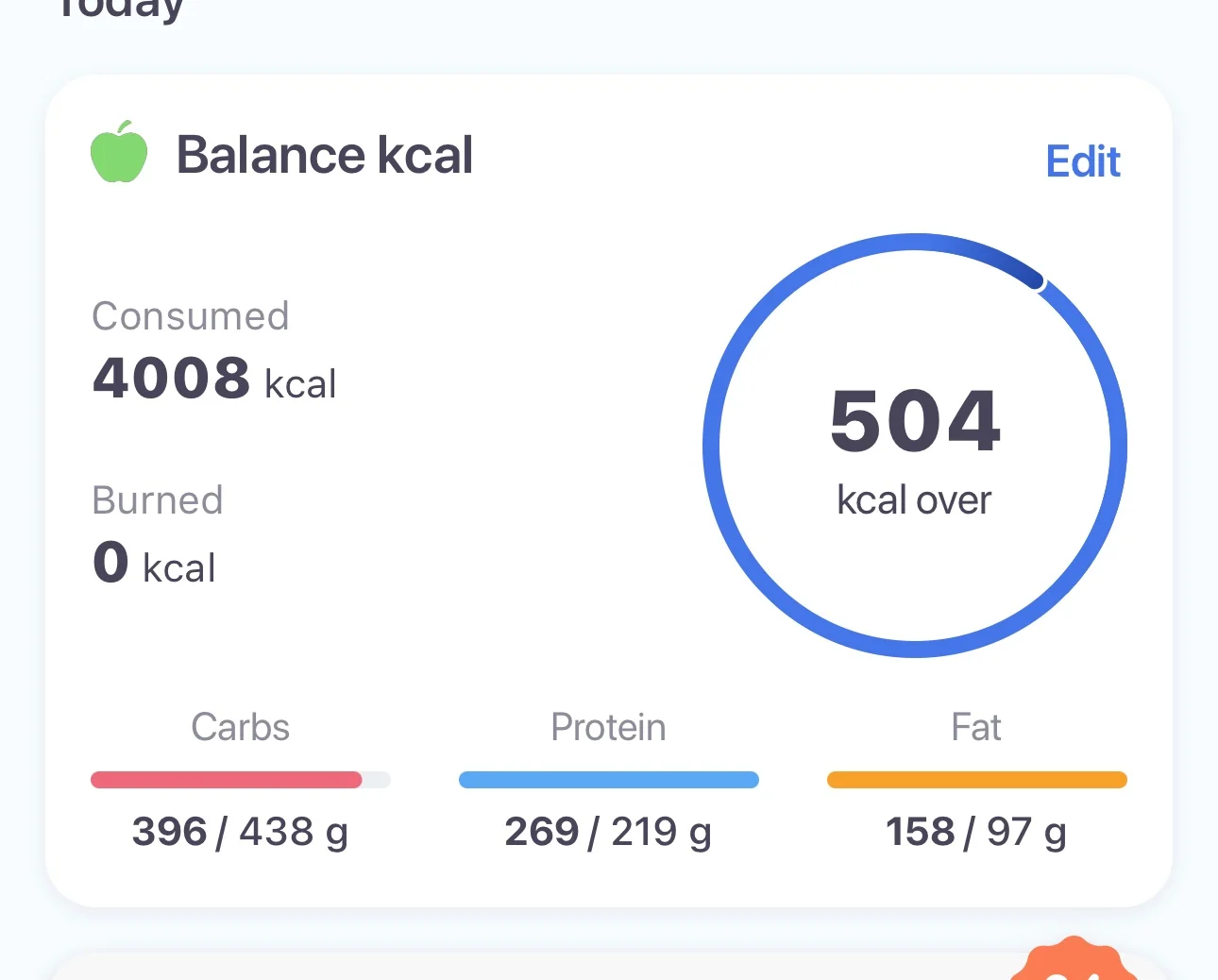Tap the kcal over label inside ring

pyautogui.click(x=914, y=500)
